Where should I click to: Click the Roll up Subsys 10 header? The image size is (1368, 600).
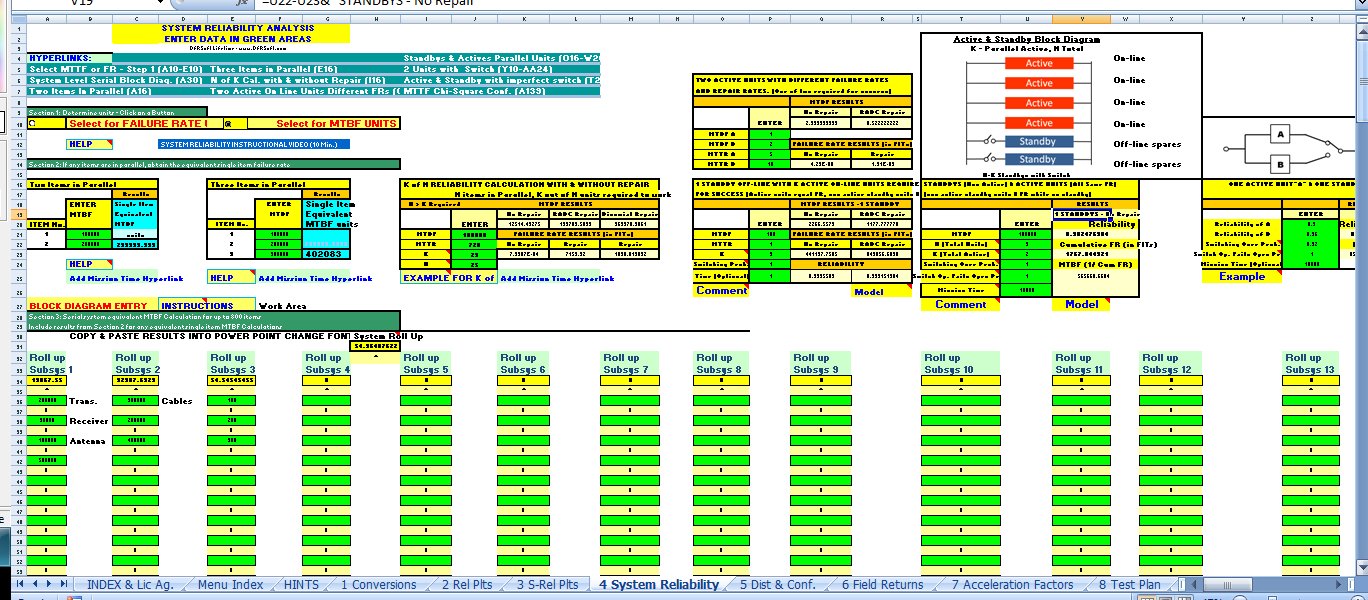click(x=961, y=363)
